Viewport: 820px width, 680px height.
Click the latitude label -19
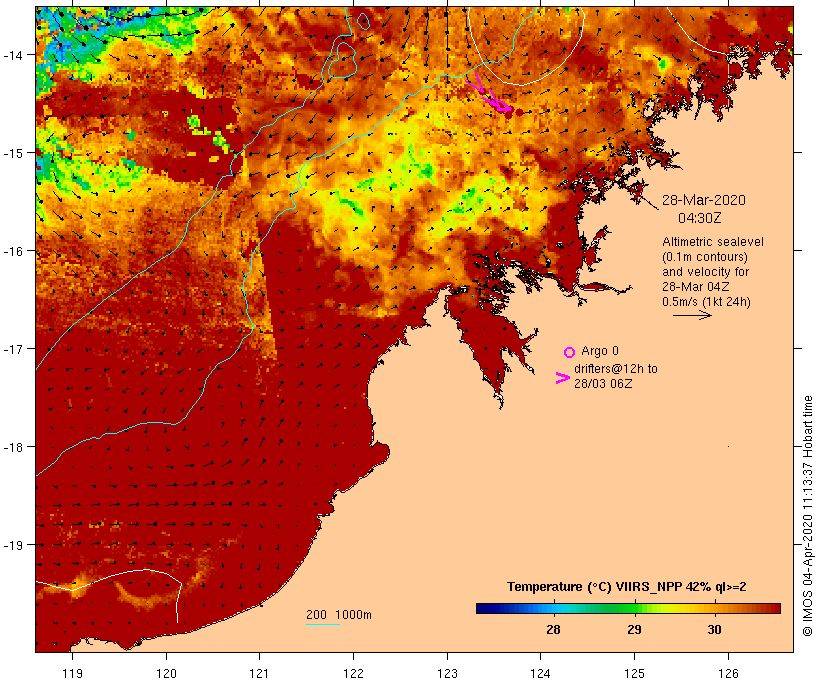pyautogui.click(x=13, y=545)
